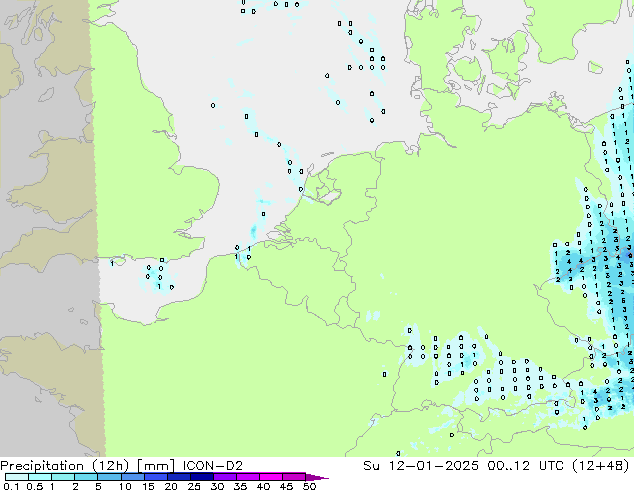Click the 25–30 mm dark blue swatch
Image resolution: width=634 pixels, height=490 pixels.
[202, 477]
